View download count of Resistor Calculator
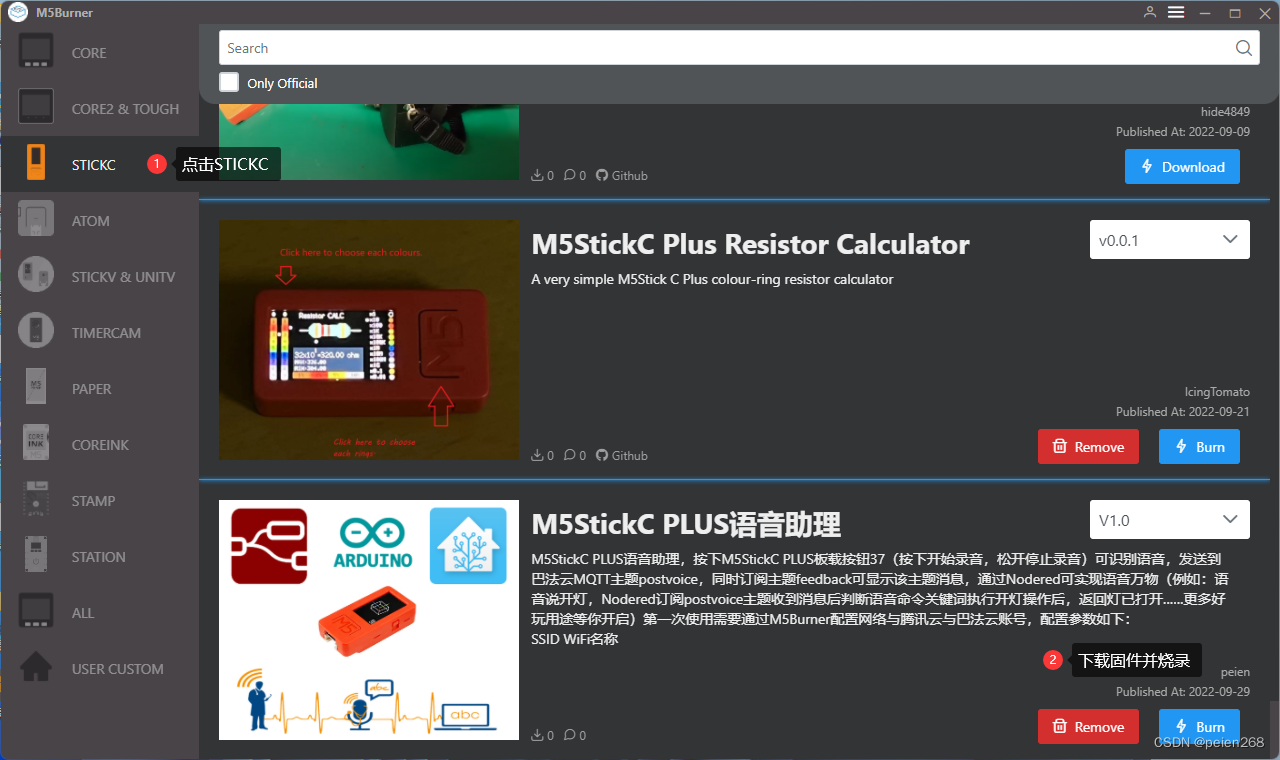Image resolution: width=1280 pixels, height=760 pixels. click(x=542, y=455)
